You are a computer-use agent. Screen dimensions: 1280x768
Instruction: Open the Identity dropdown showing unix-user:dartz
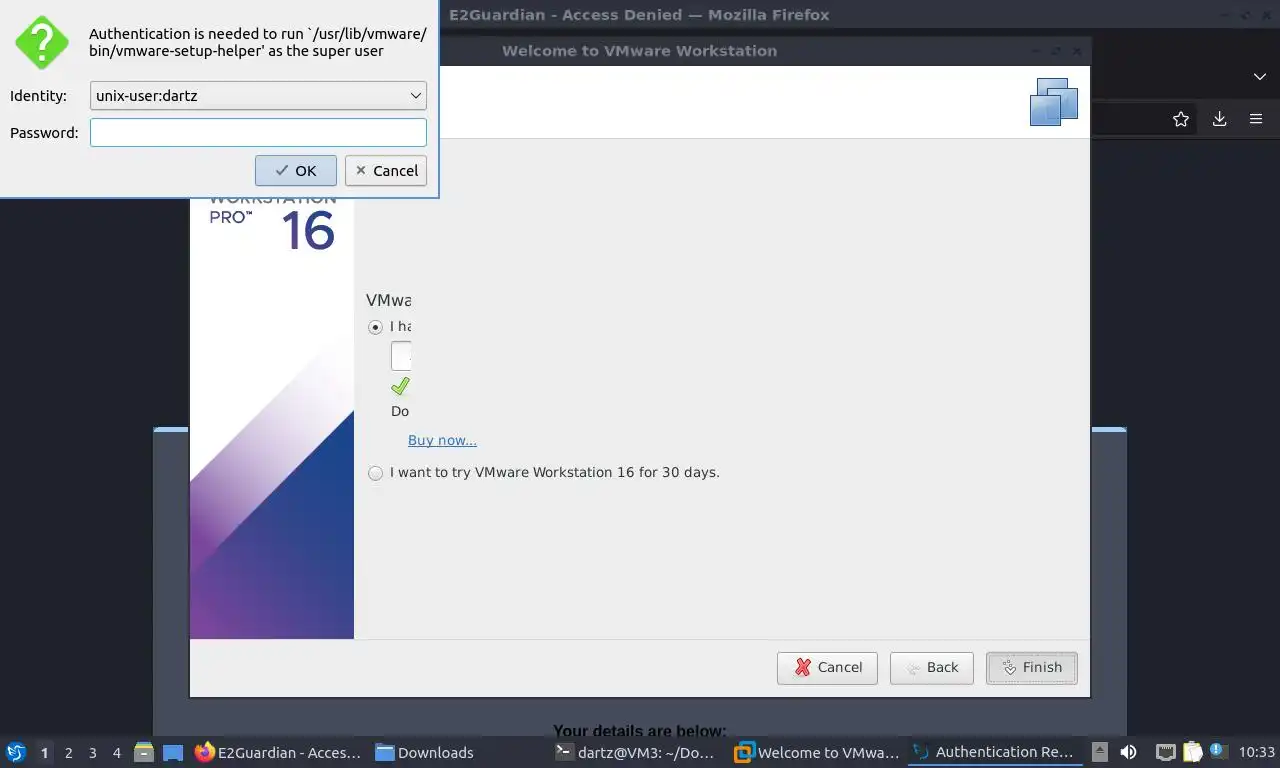[258, 95]
